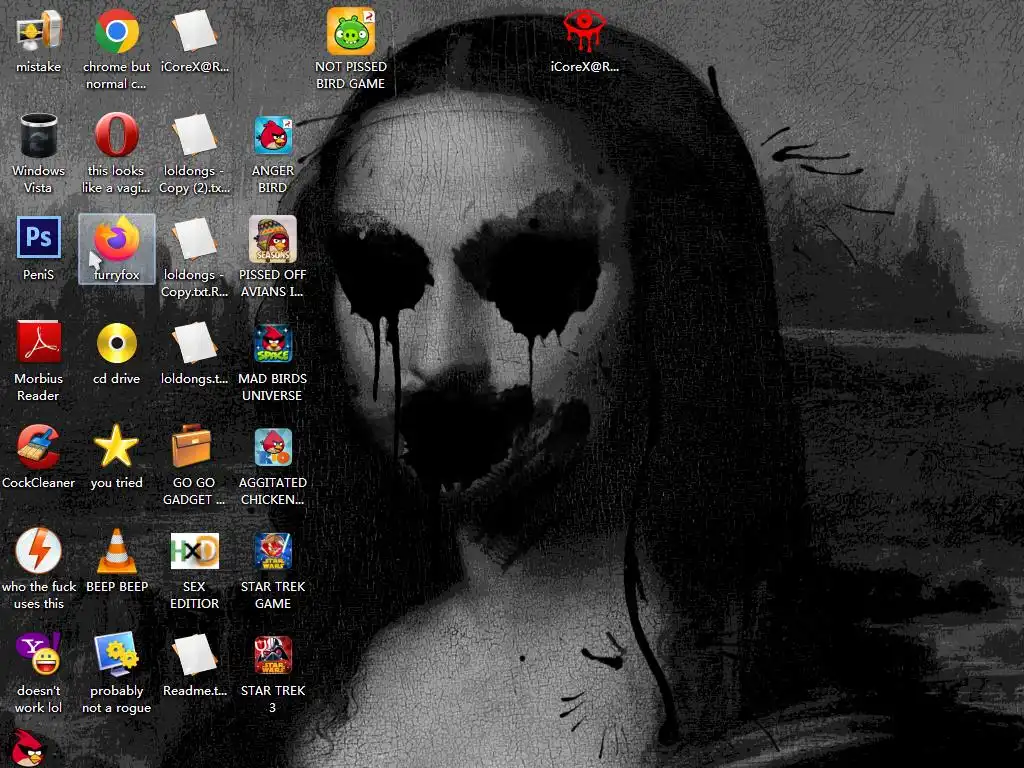Launch MAD BIRDS UNIVERSE space icon
This screenshot has height=768, width=1024.
273,343
